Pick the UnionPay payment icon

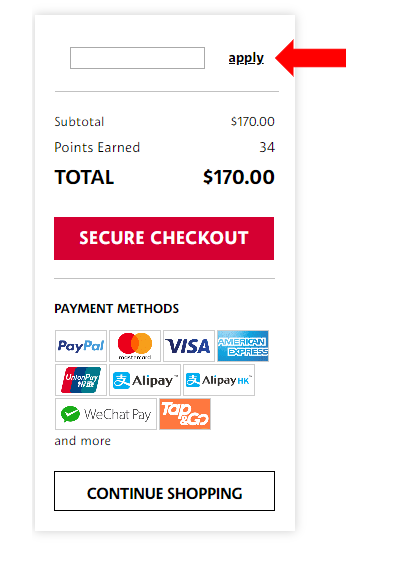point(81,380)
